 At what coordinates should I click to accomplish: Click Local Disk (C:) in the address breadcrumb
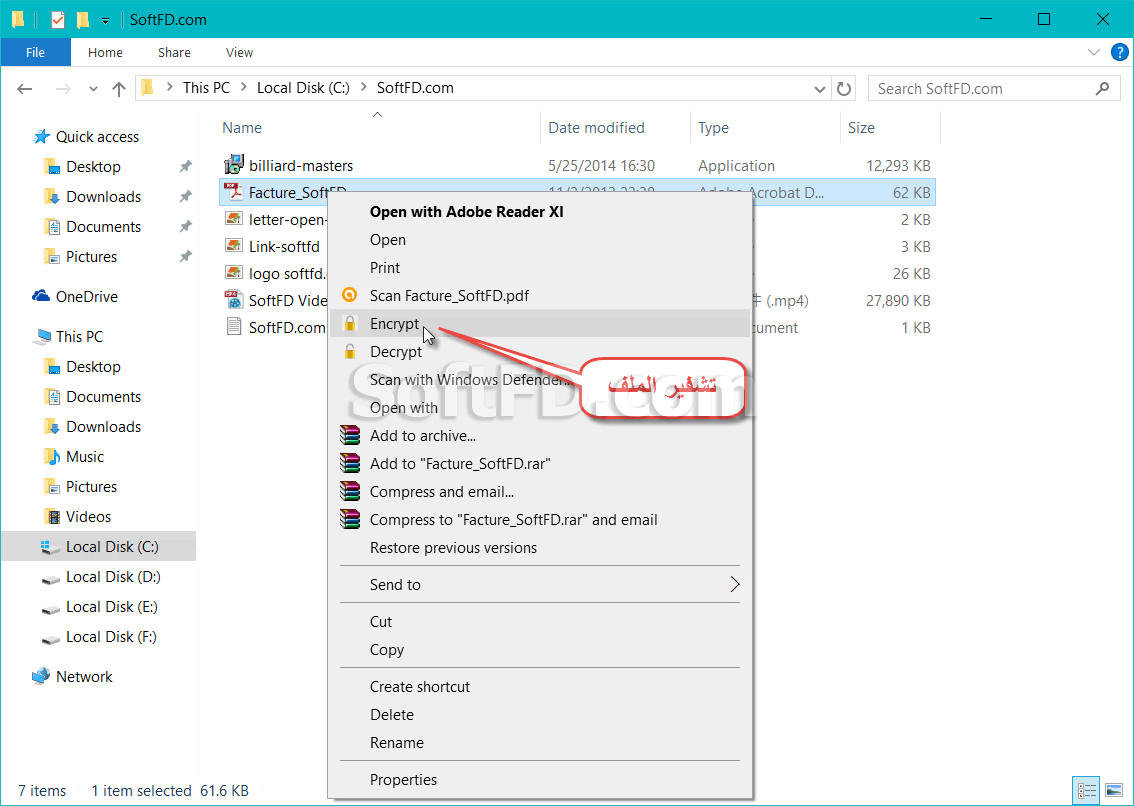[x=303, y=88]
